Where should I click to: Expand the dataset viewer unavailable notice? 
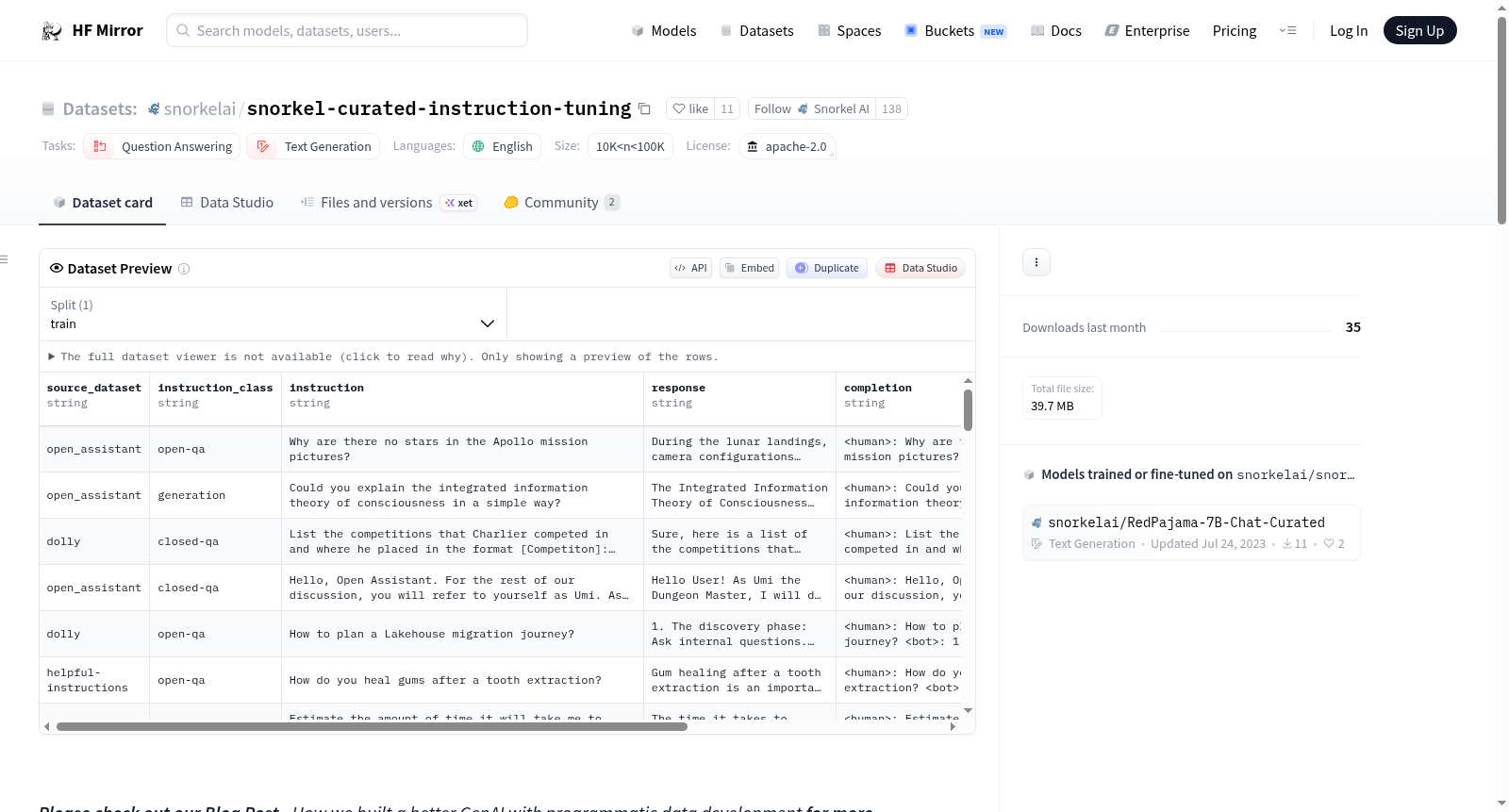[384, 356]
